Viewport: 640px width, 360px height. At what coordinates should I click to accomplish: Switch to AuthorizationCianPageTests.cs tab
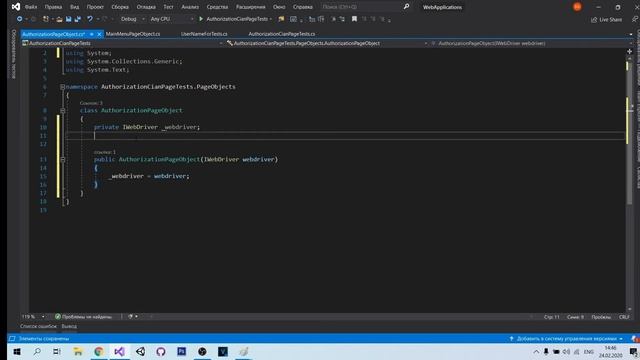coord(282,34)
